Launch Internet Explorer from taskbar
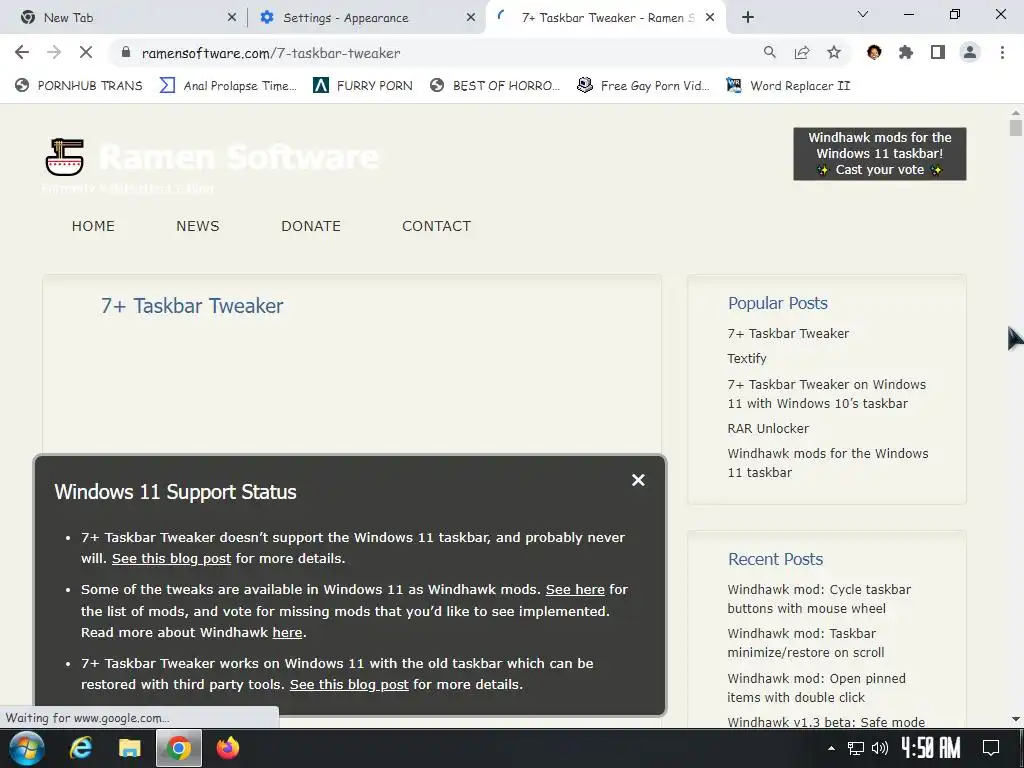Screen dimensions: 1024x768 pyautogui.click(x=81, y=748)
